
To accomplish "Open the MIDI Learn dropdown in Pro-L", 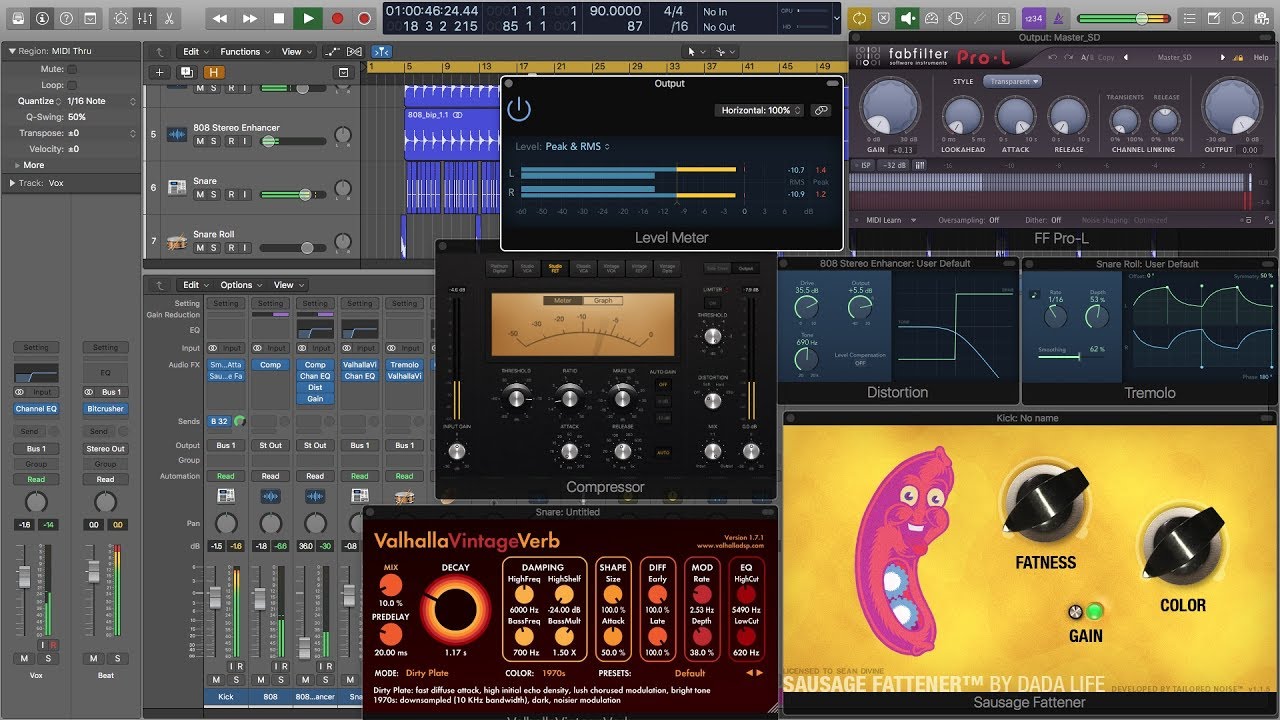I will click(x=889, y=220).
